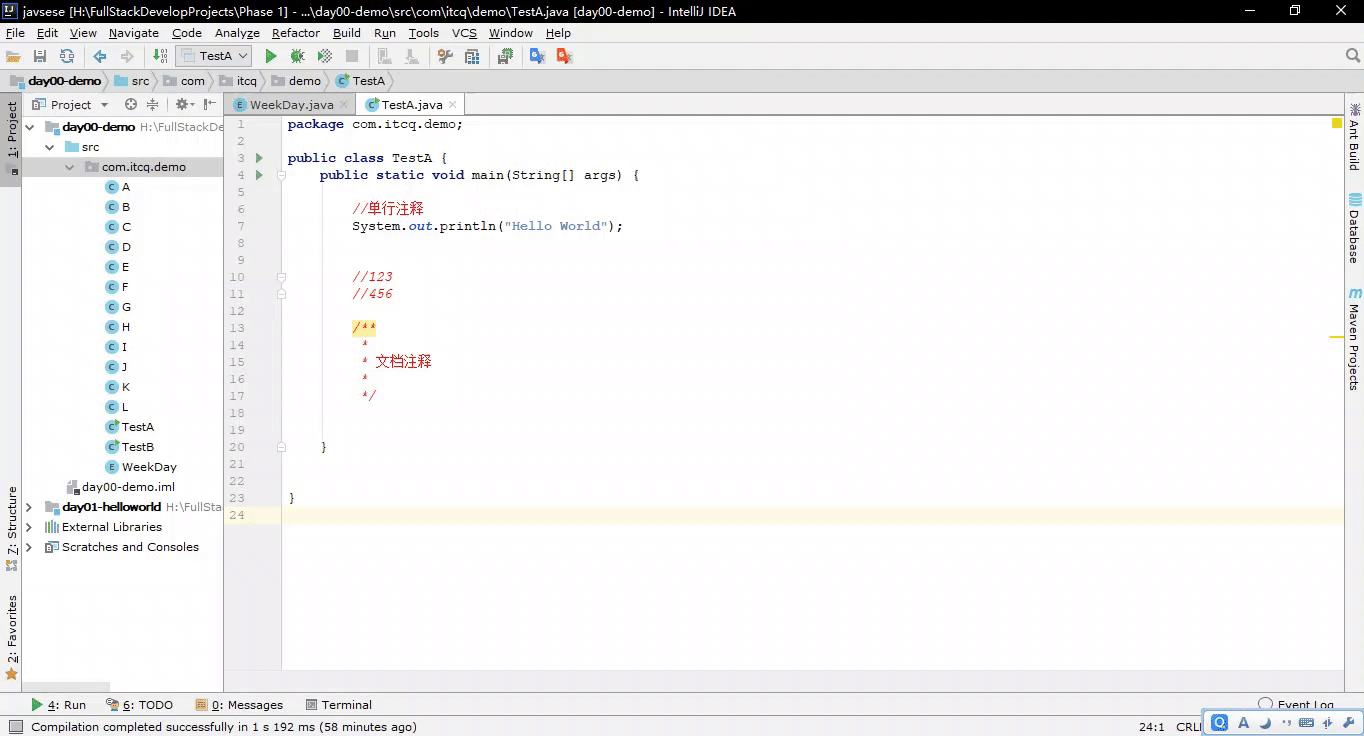Click demo in navigation breadcrumb
Screen dimensions: 1364x736
tap(297, 81)
